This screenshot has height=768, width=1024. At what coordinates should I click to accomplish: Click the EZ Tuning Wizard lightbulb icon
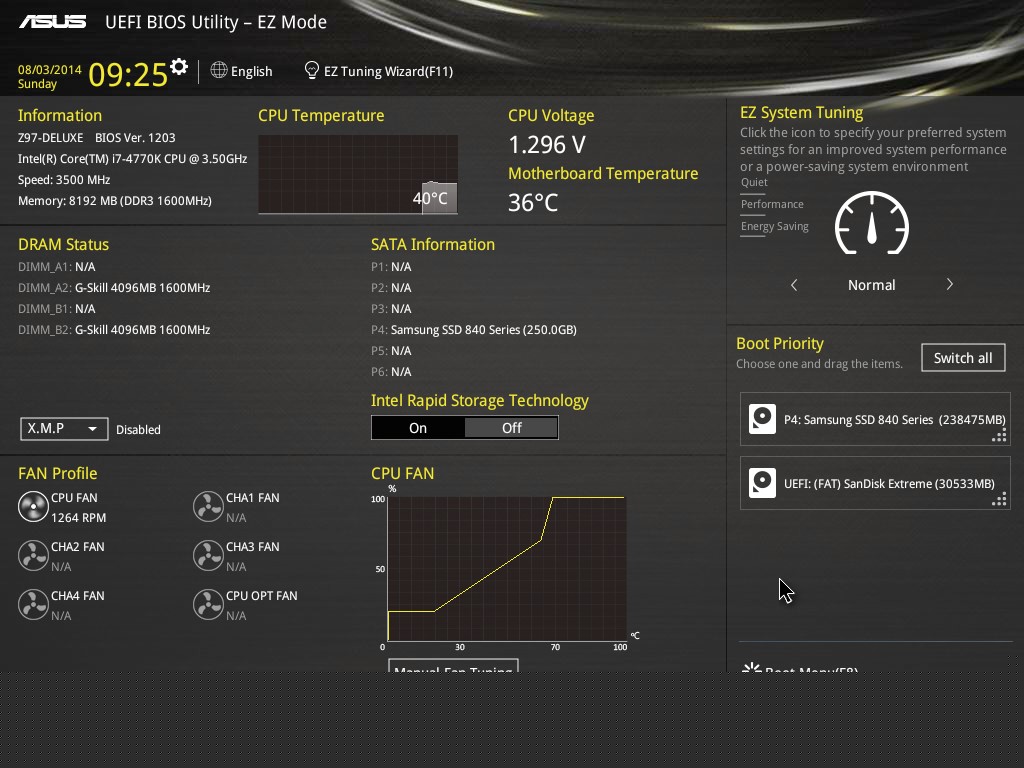click(x=312, y=70)
